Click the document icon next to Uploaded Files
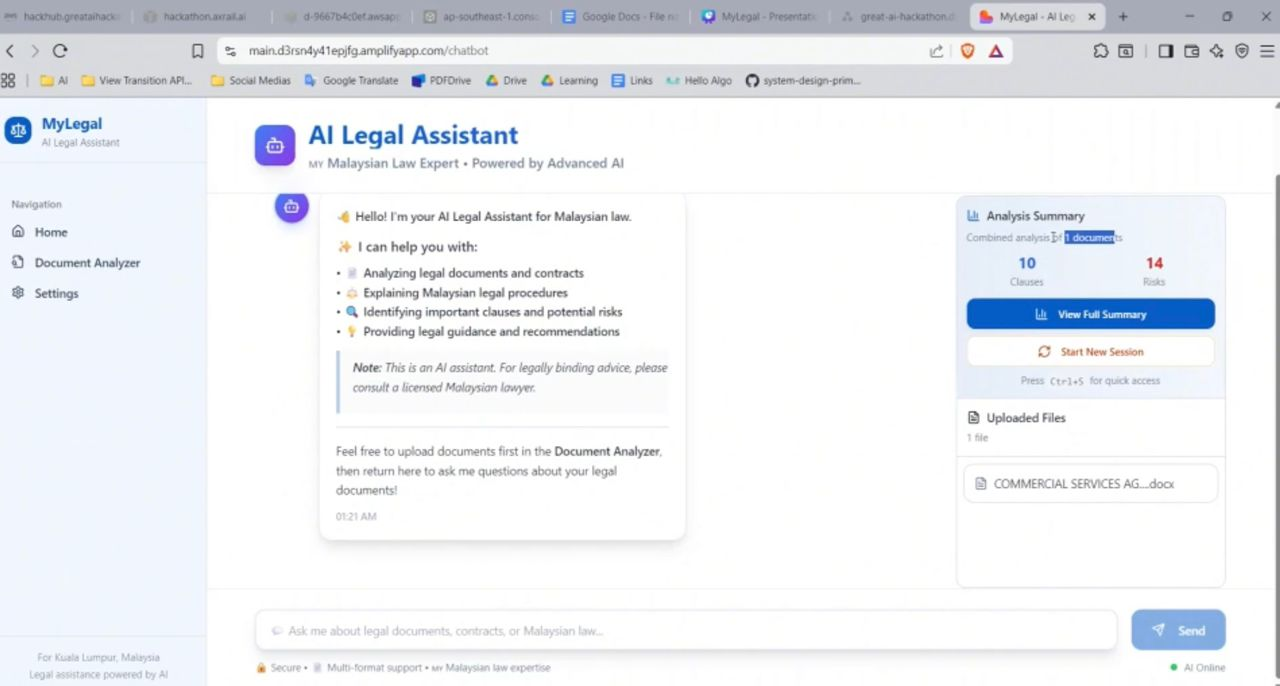The height and width of the screenshot is (686, 1280). pos(973,417)
